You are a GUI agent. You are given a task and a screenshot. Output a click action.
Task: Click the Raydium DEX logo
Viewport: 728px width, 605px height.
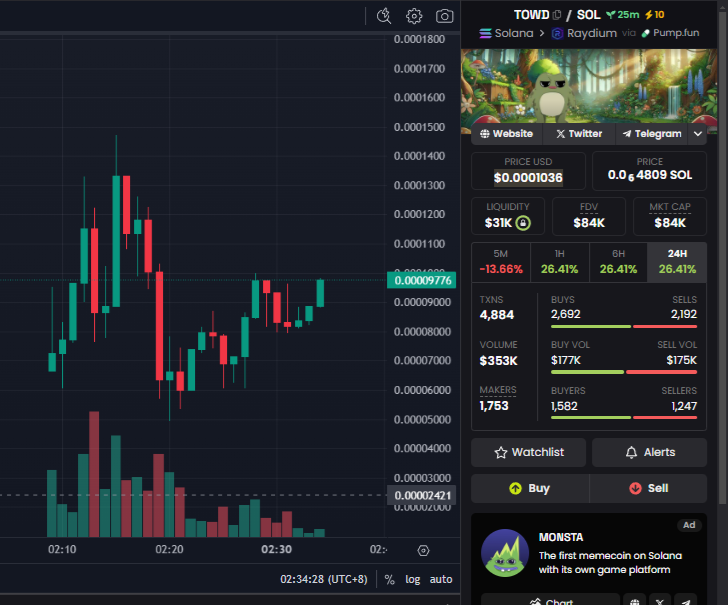pyautogui.click(x=557, y=33)
